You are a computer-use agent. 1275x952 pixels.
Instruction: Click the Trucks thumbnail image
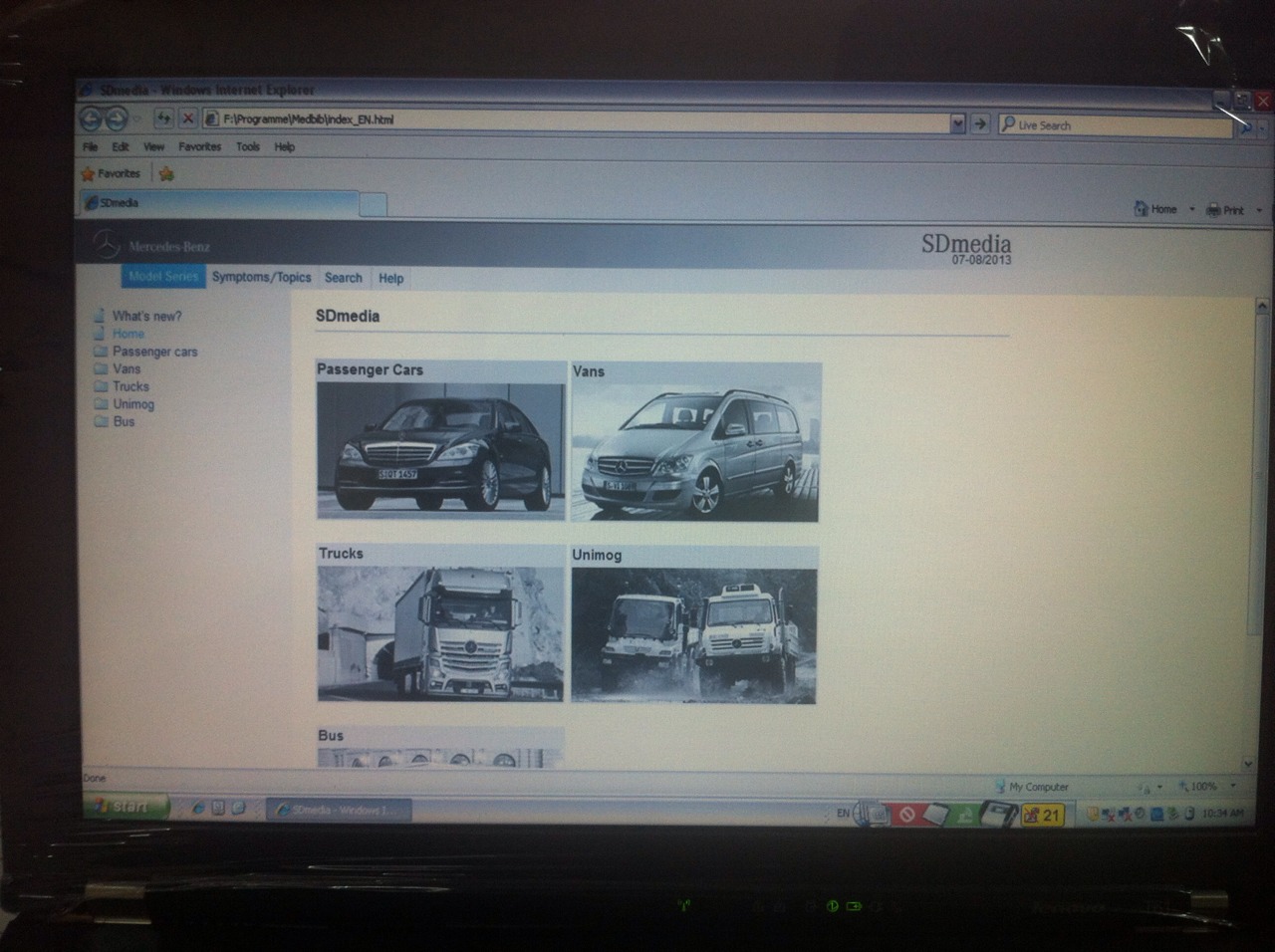click(440, 633)
